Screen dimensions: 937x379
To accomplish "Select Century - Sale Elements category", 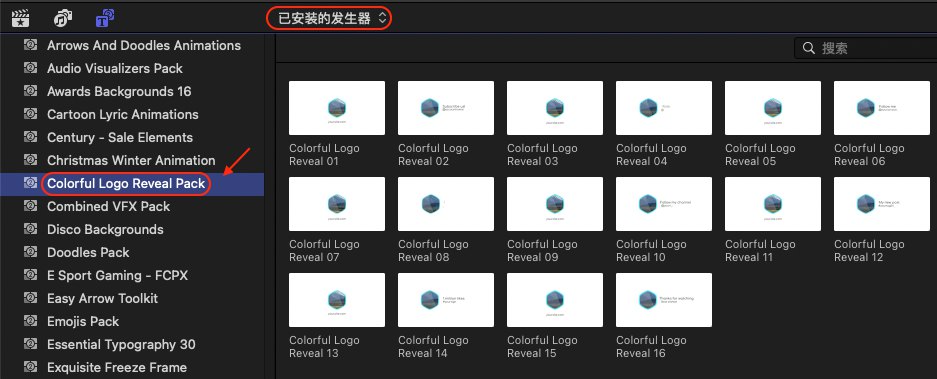I will [120, 137].
